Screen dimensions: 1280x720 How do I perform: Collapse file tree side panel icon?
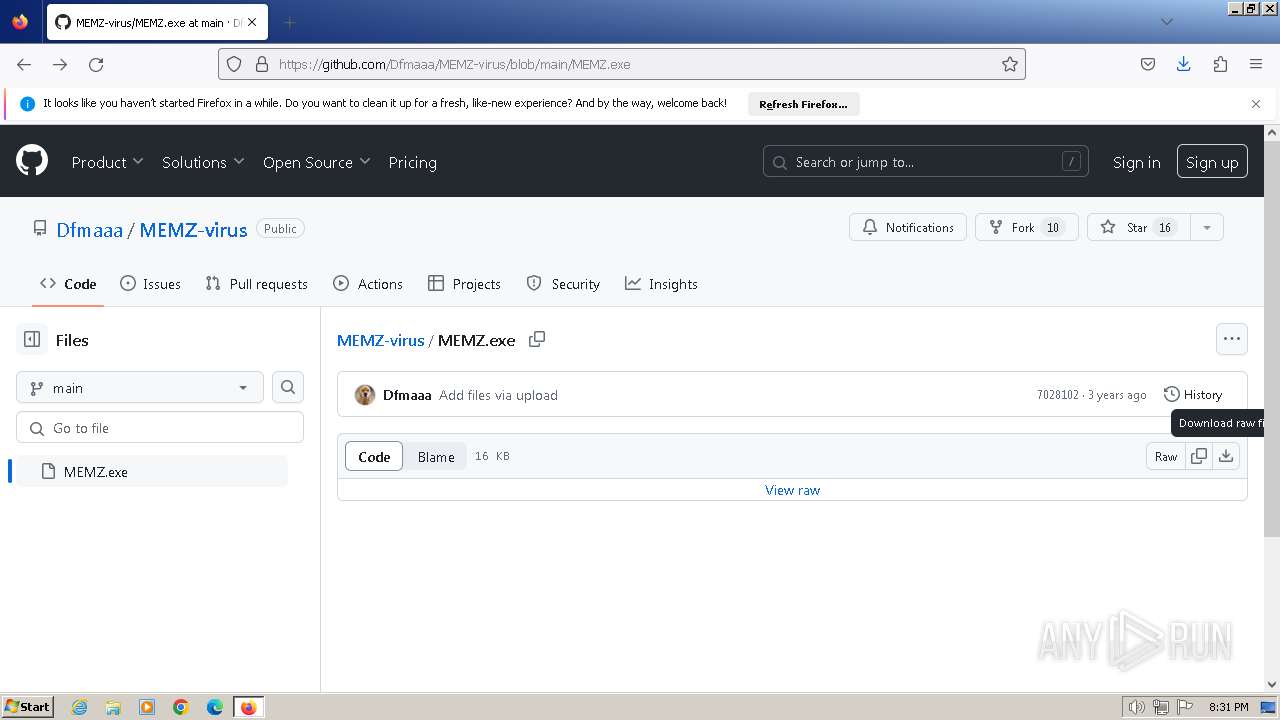point(32,340)
